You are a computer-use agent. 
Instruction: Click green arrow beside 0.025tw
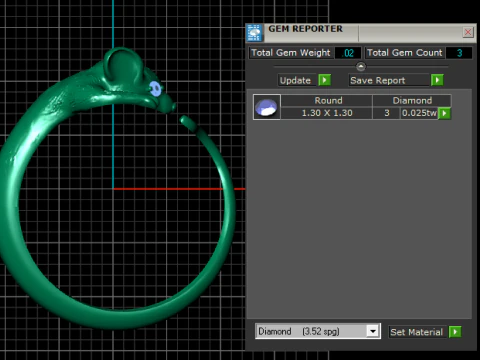click(444, 113)
